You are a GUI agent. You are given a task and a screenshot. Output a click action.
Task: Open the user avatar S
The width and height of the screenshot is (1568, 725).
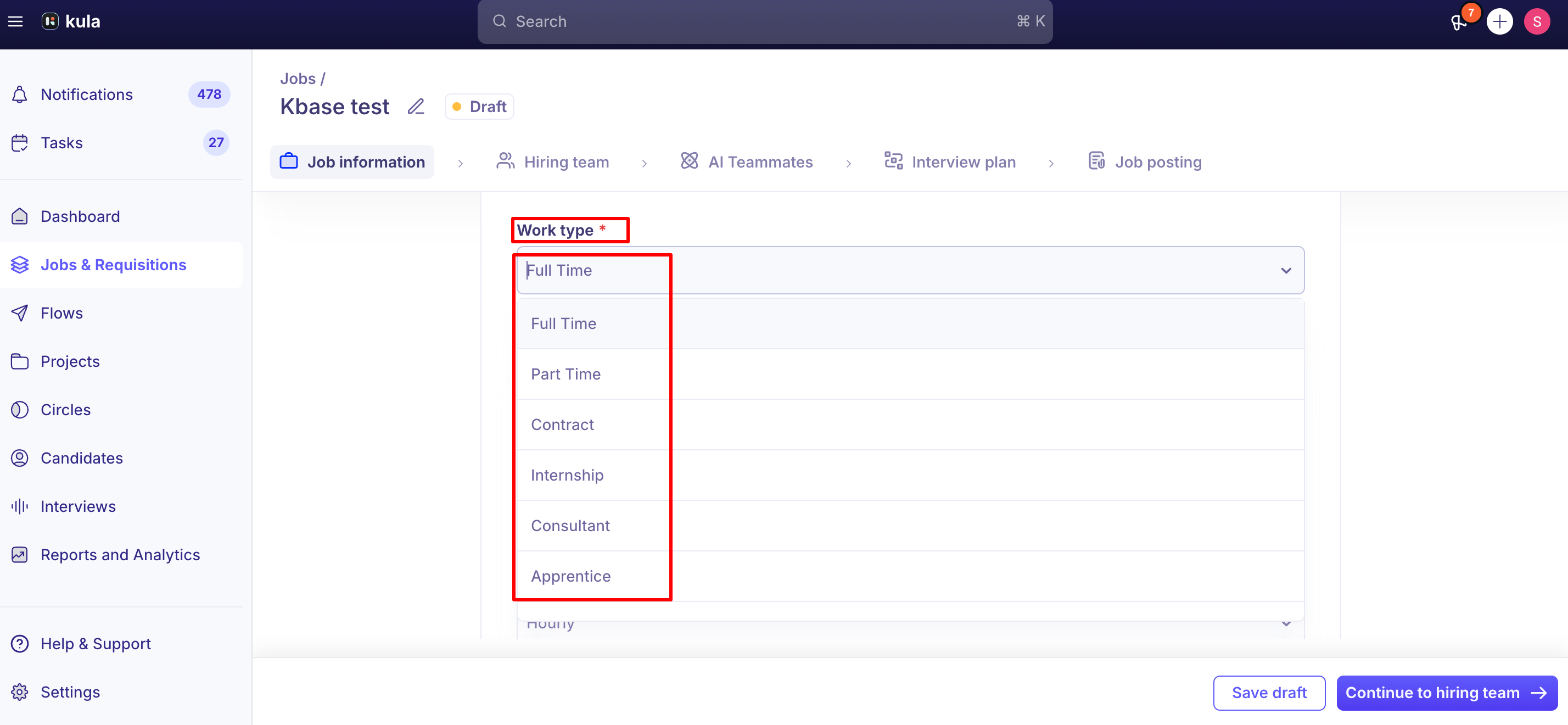click(x=1537, y=22)
